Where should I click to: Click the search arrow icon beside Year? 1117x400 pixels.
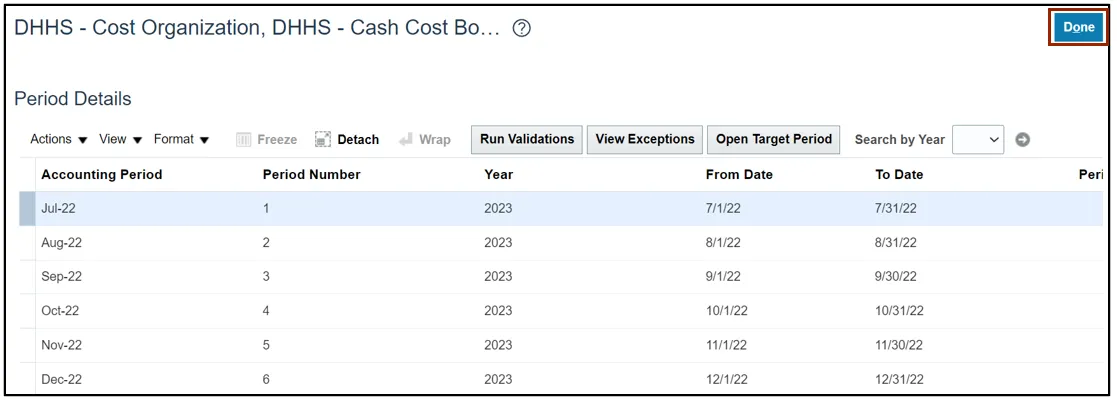(1022, 140)
